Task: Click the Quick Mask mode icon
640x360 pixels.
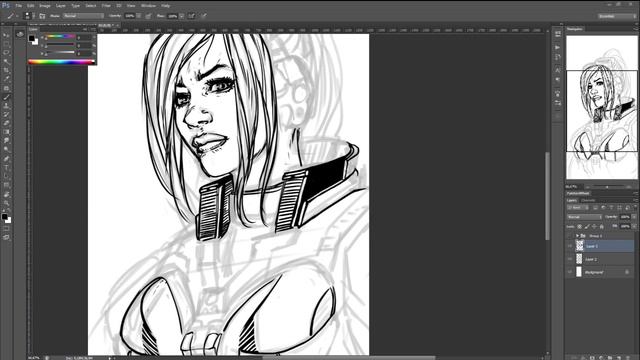Action: 6,229
